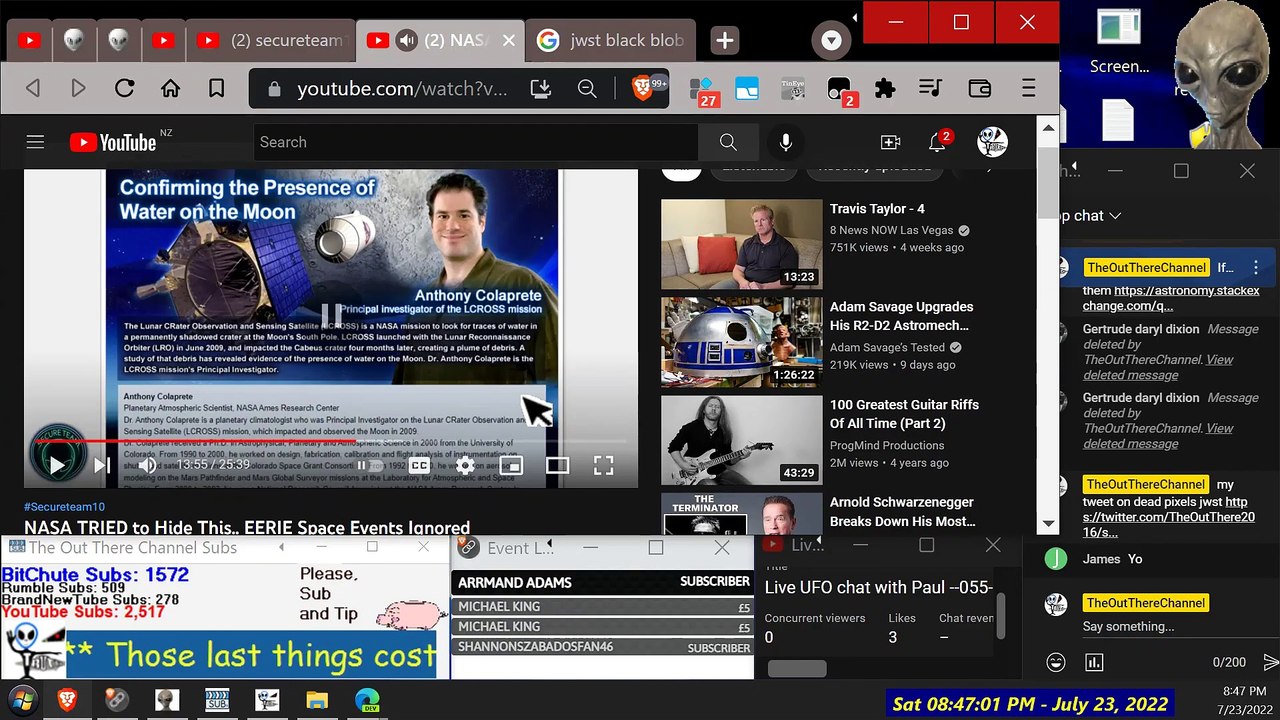
Task: Click the YouTube search field
Action: point(475,142)
